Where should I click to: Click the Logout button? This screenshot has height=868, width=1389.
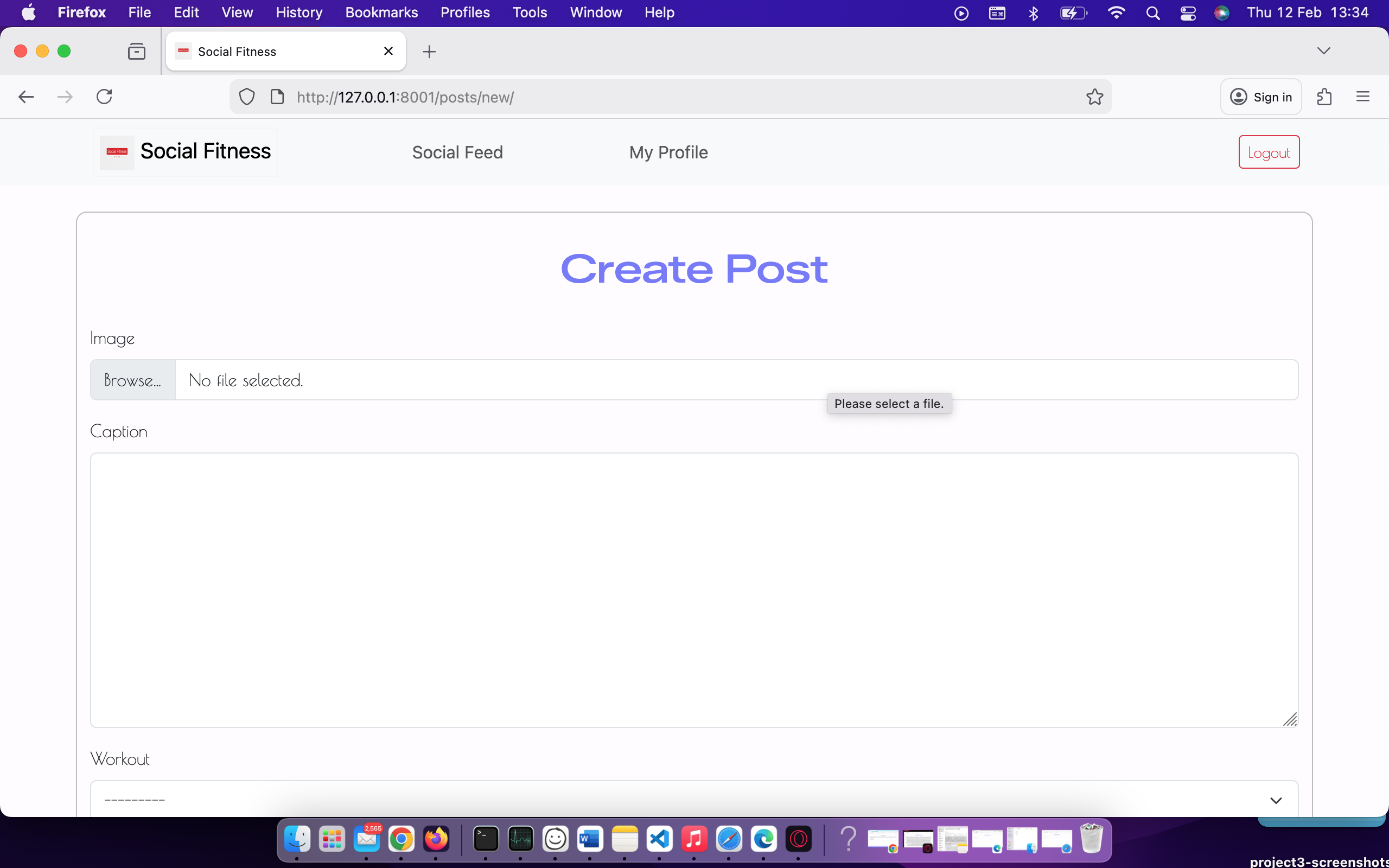pyautogui.click(x=1268, y=151)
